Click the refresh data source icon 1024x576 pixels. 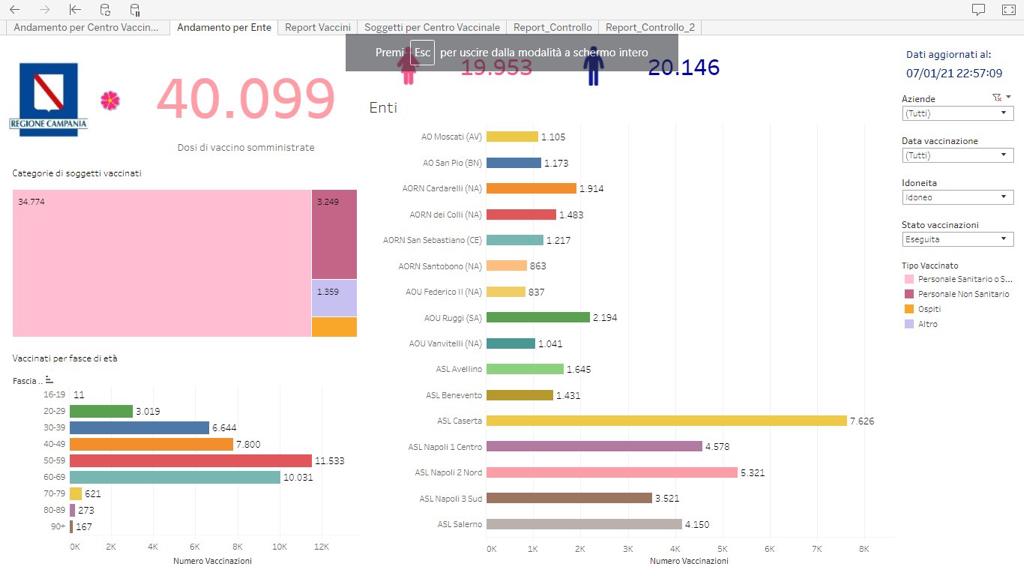click(x=105, y=9)
